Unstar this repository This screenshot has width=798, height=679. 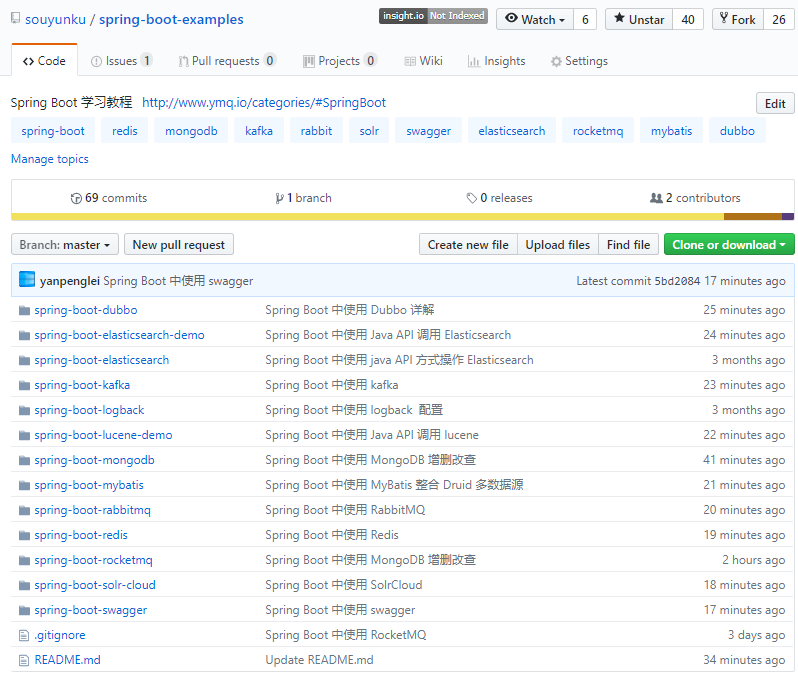coord(639,19)
